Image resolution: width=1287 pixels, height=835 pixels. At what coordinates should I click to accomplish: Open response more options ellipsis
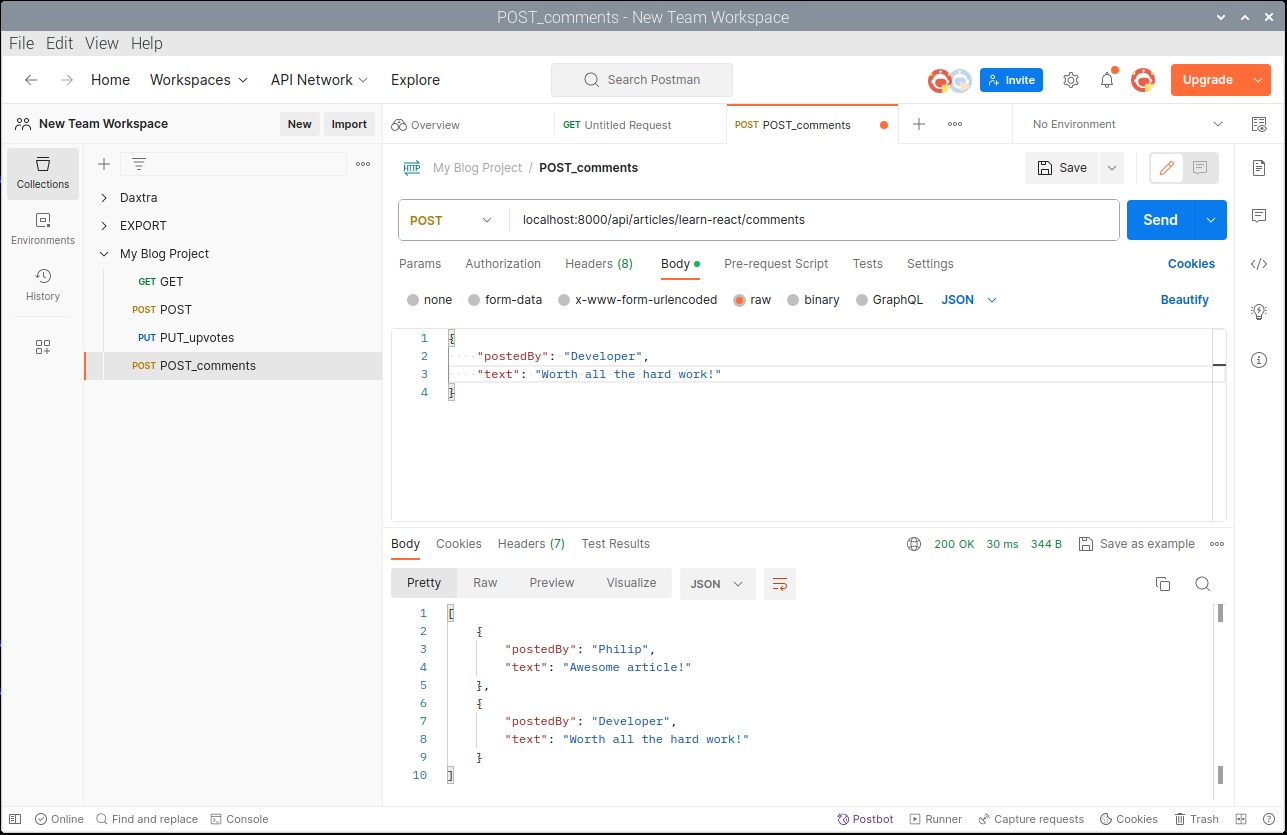(1217, 544)
